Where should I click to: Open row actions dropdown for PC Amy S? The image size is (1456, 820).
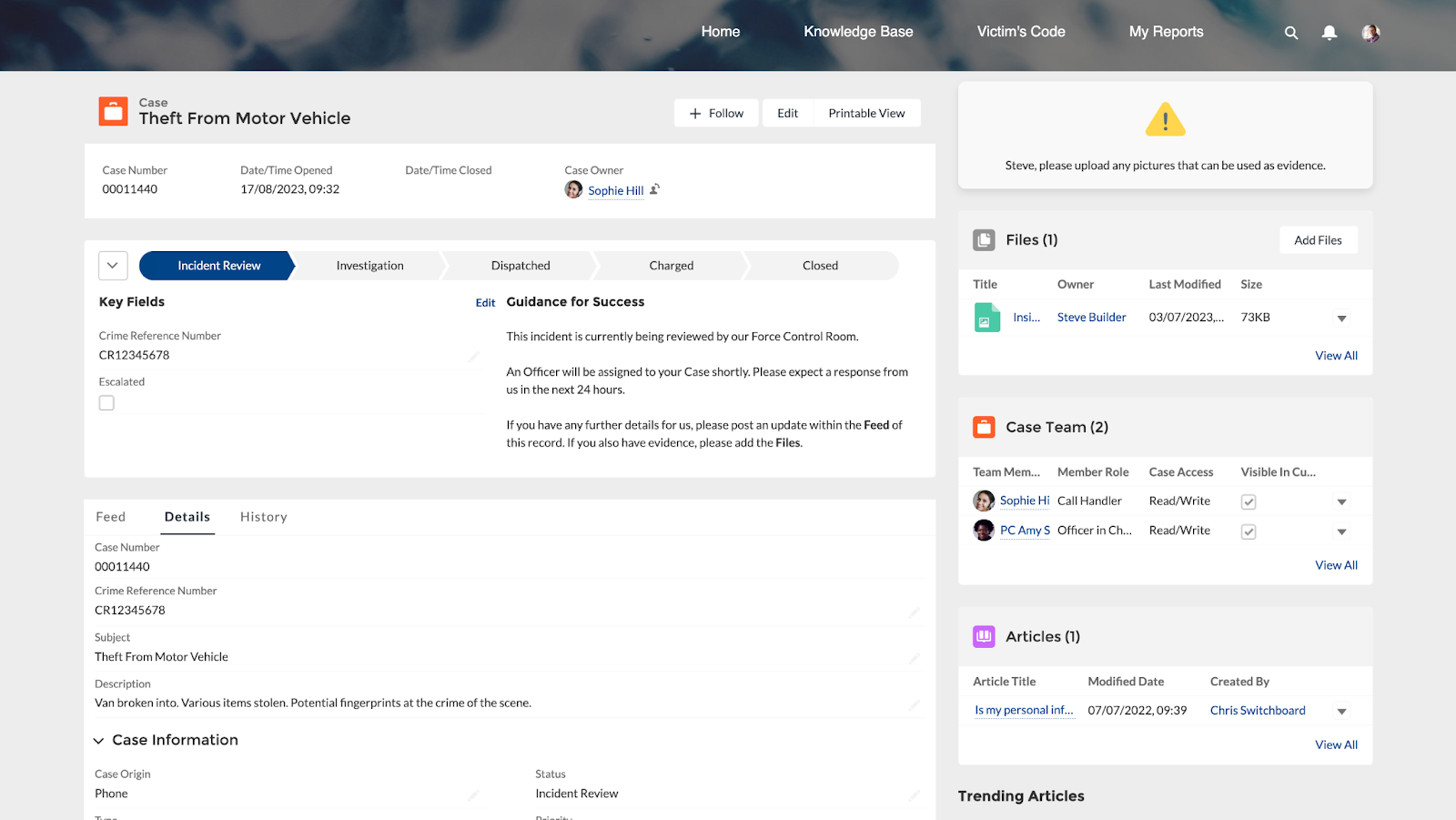[x=1341, y=531]
